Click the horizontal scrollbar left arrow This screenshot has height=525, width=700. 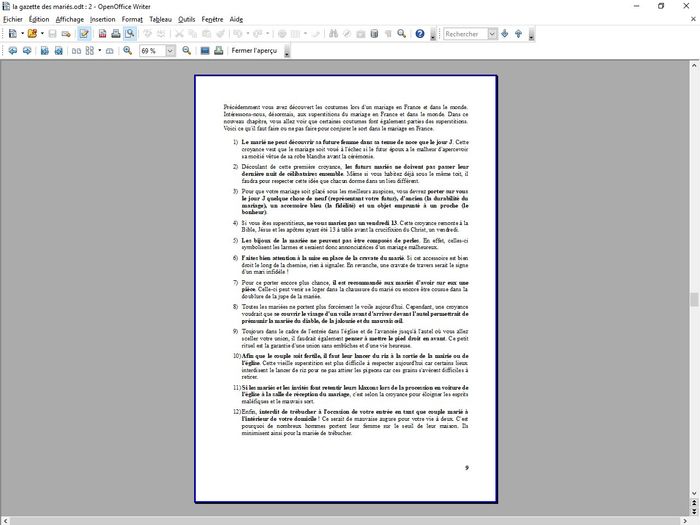pyautogui.click(x=5, y=521)
